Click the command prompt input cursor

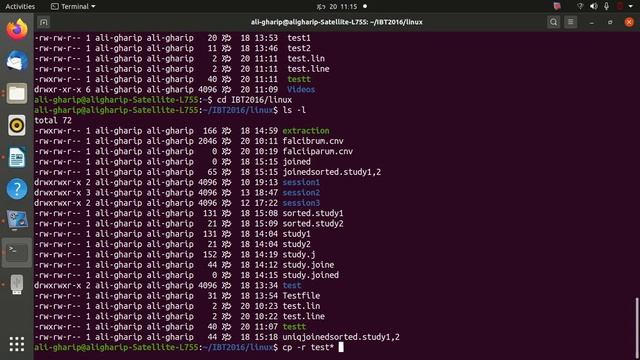tap(341, 347)
